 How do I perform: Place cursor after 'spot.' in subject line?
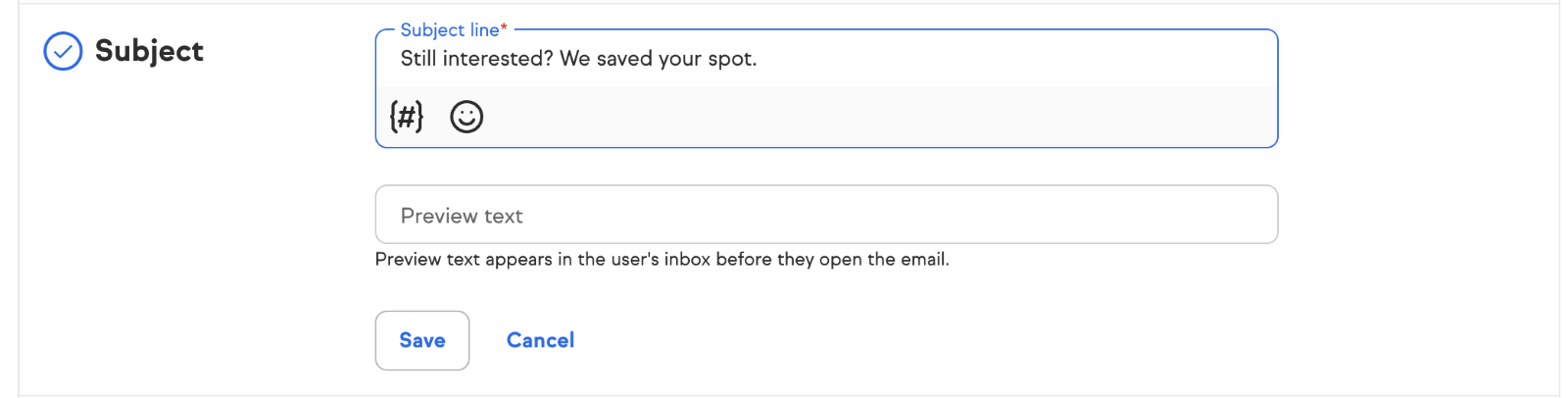click(759, 59)
